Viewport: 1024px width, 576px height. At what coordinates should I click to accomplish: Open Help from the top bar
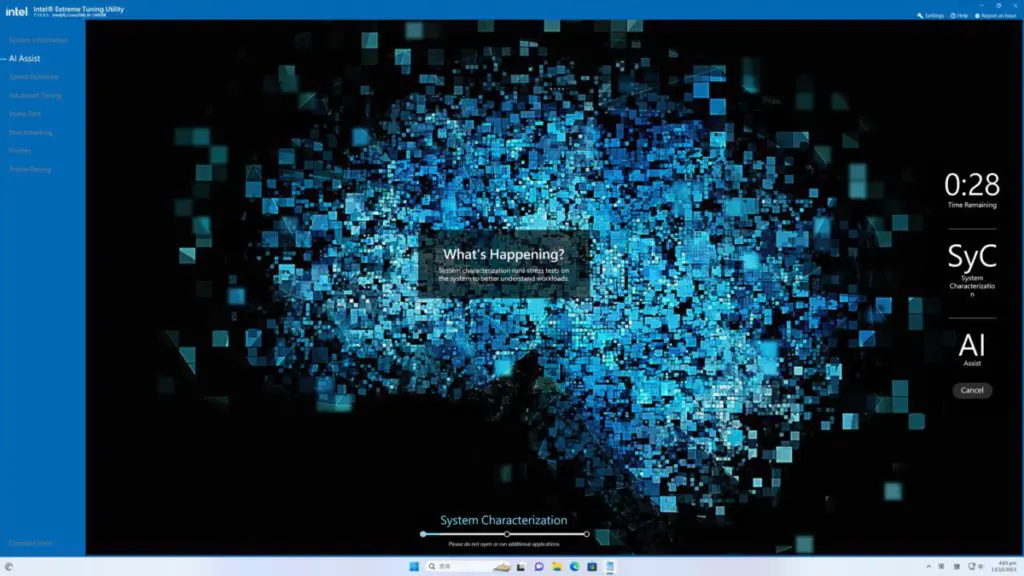pyautogui.click(x=953, y=16)
